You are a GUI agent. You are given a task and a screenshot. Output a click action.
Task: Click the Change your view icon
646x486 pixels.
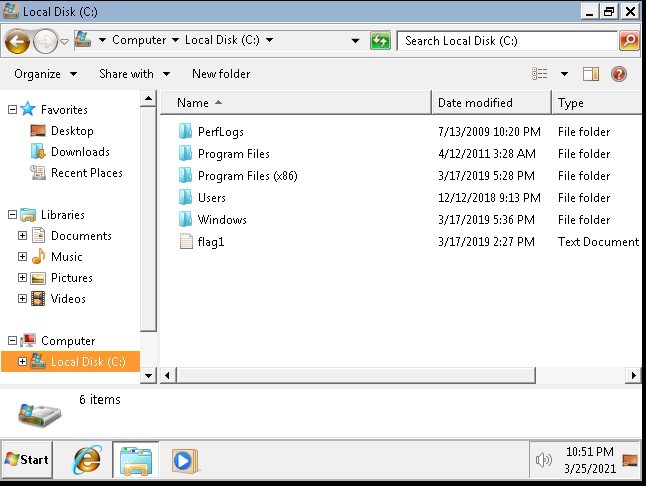tap(540, 74)
